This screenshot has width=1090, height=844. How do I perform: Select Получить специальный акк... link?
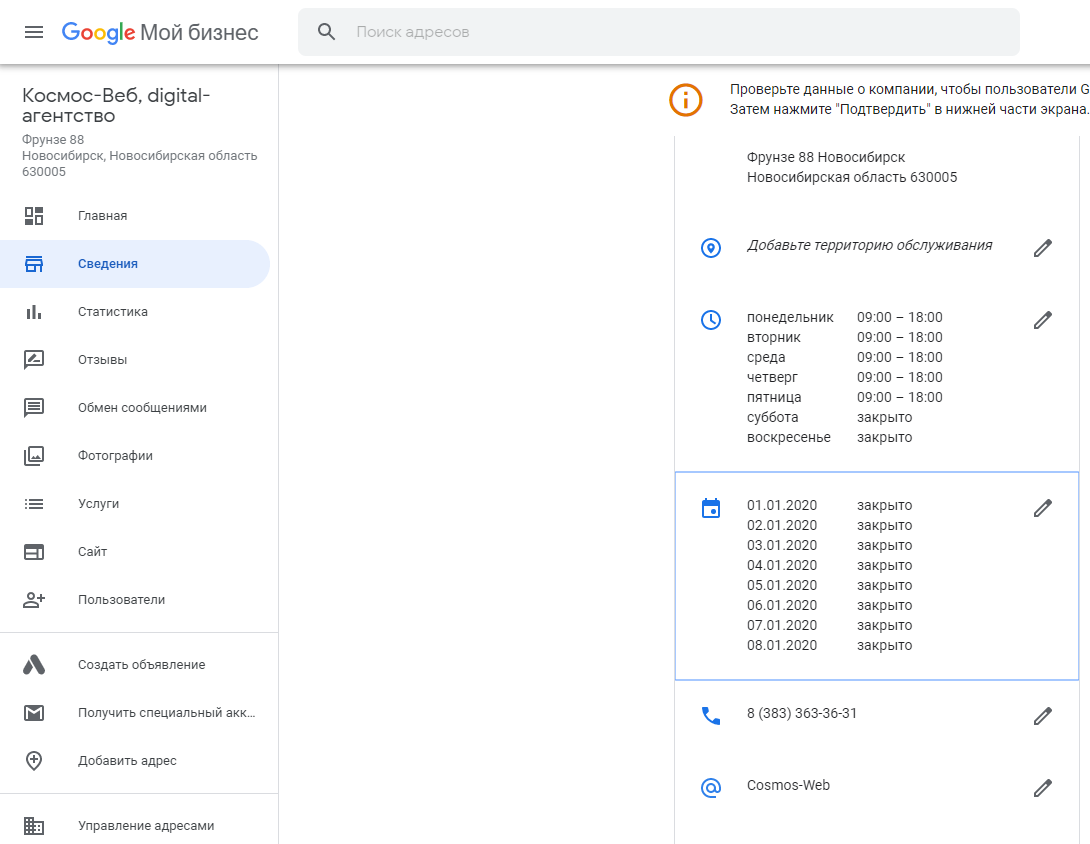click(x=135, y=713)
